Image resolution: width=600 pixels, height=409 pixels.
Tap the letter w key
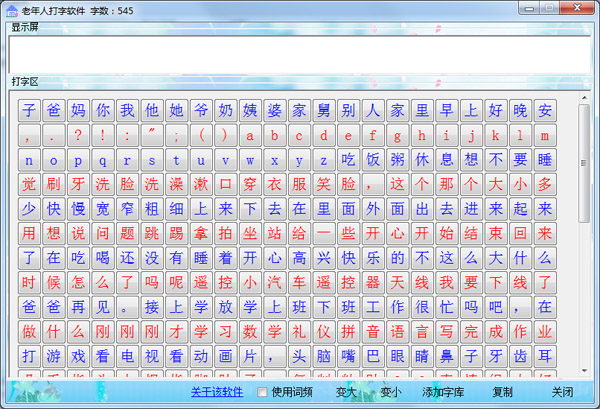(250, 160)
